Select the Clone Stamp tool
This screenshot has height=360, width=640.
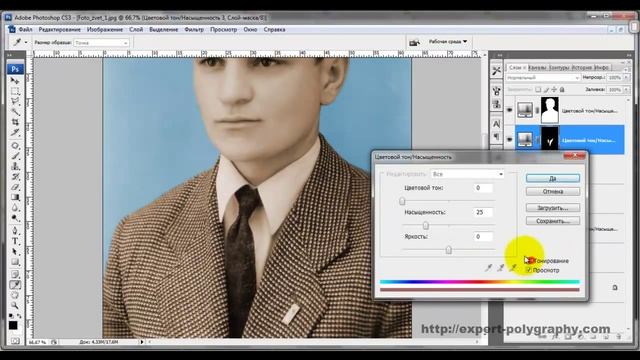tap(15, 166)
